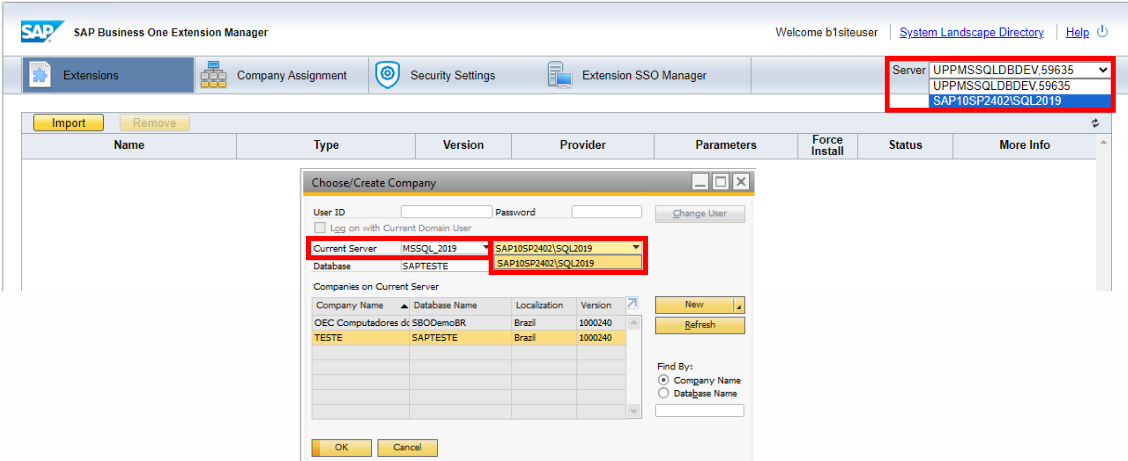Viewport: 1128px width, 461px height.
Task: Open the New button dropdown arrow
Action: 739,304
